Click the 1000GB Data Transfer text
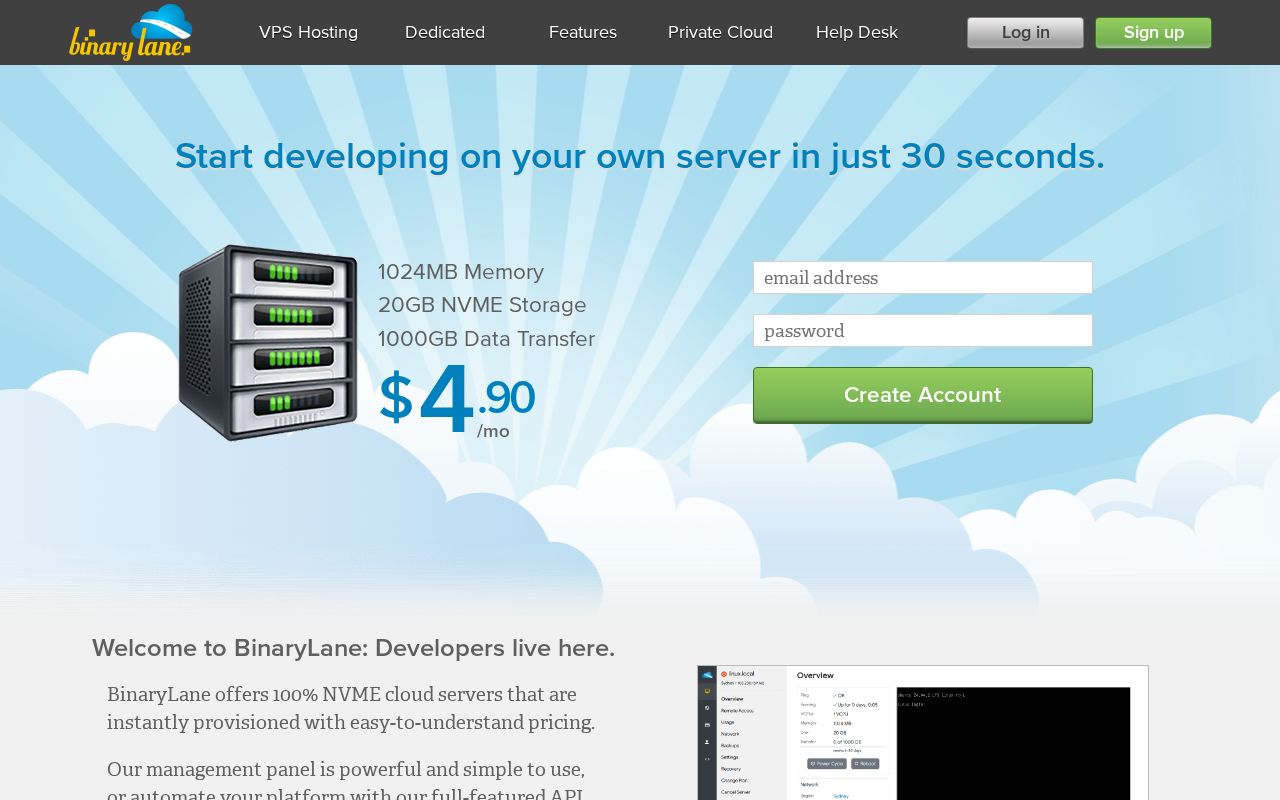Screen dimensions: 1280x800 tap(486, 339)
